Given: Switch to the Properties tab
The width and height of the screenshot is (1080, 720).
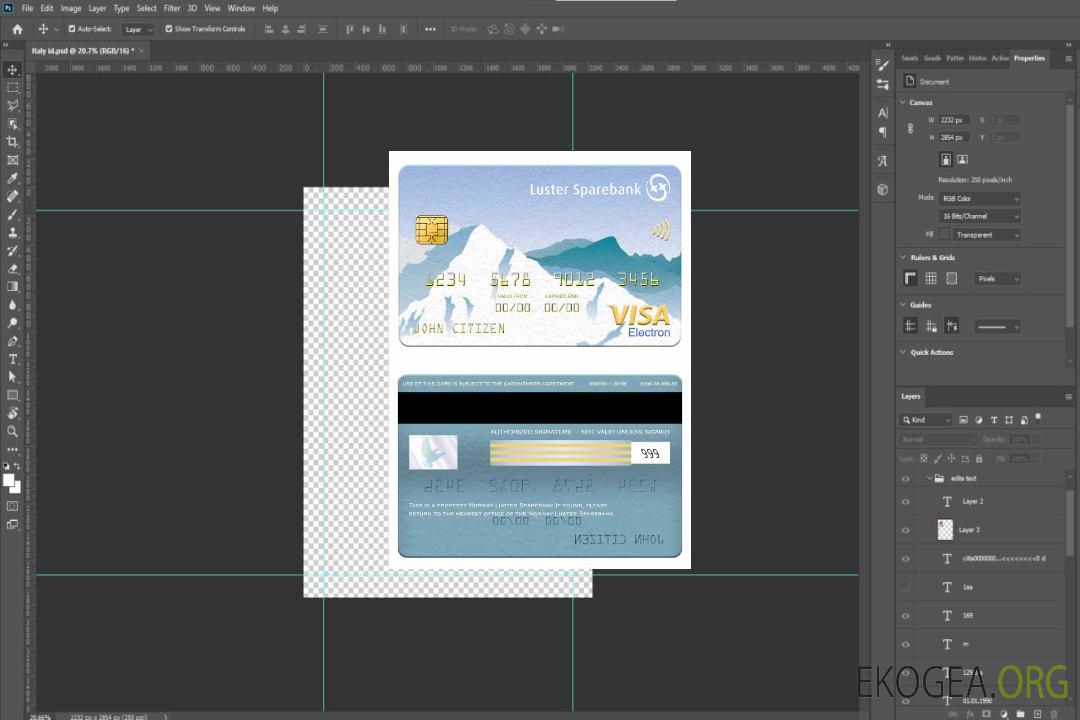Looking at the screenshot, I should (1029, 58).
